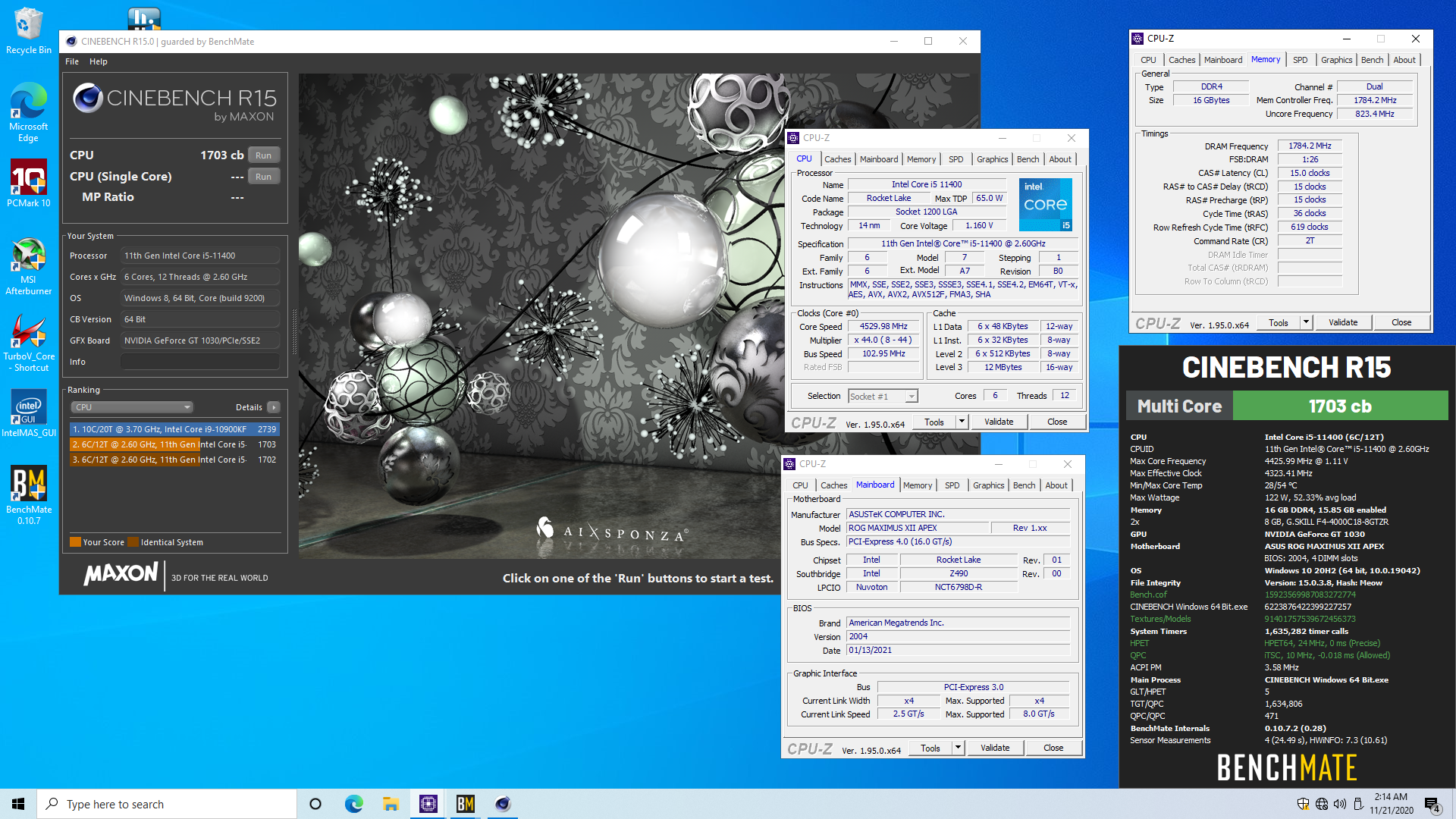Click the Textures/Models entry in BenchMate

click(1160, 619)
